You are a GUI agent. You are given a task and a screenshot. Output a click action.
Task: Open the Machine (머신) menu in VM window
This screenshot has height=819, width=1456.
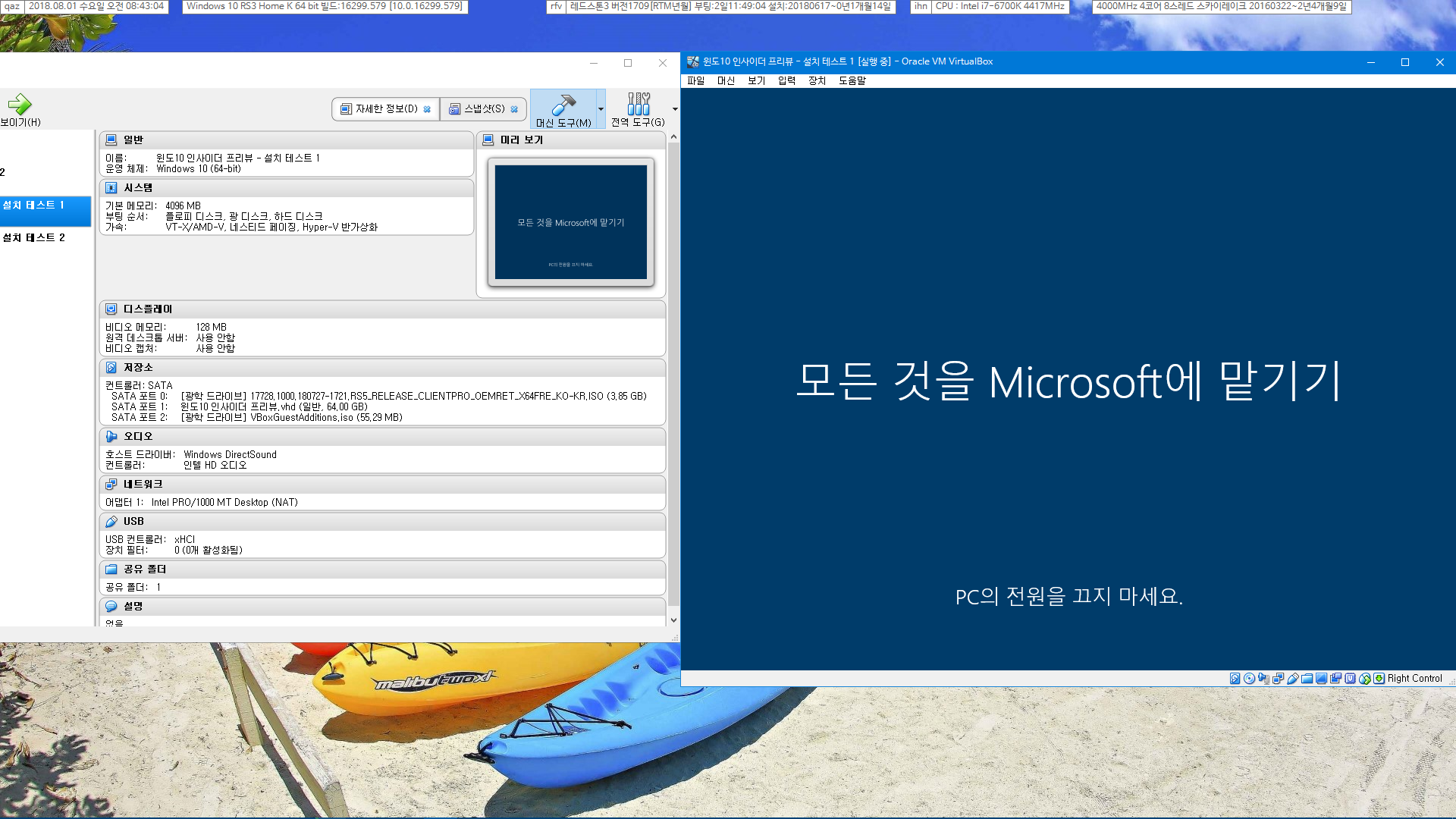point(726,80)
